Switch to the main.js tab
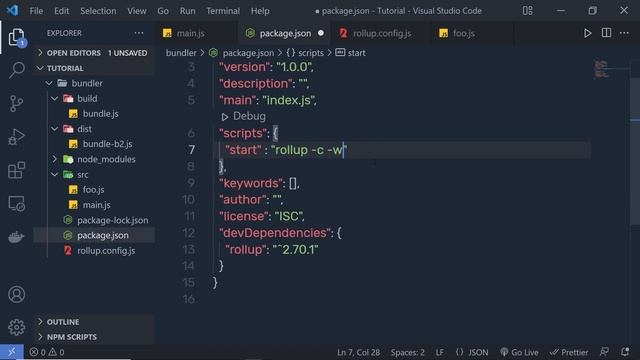Viewport: 640px width, 360px height. click(190, 33)
